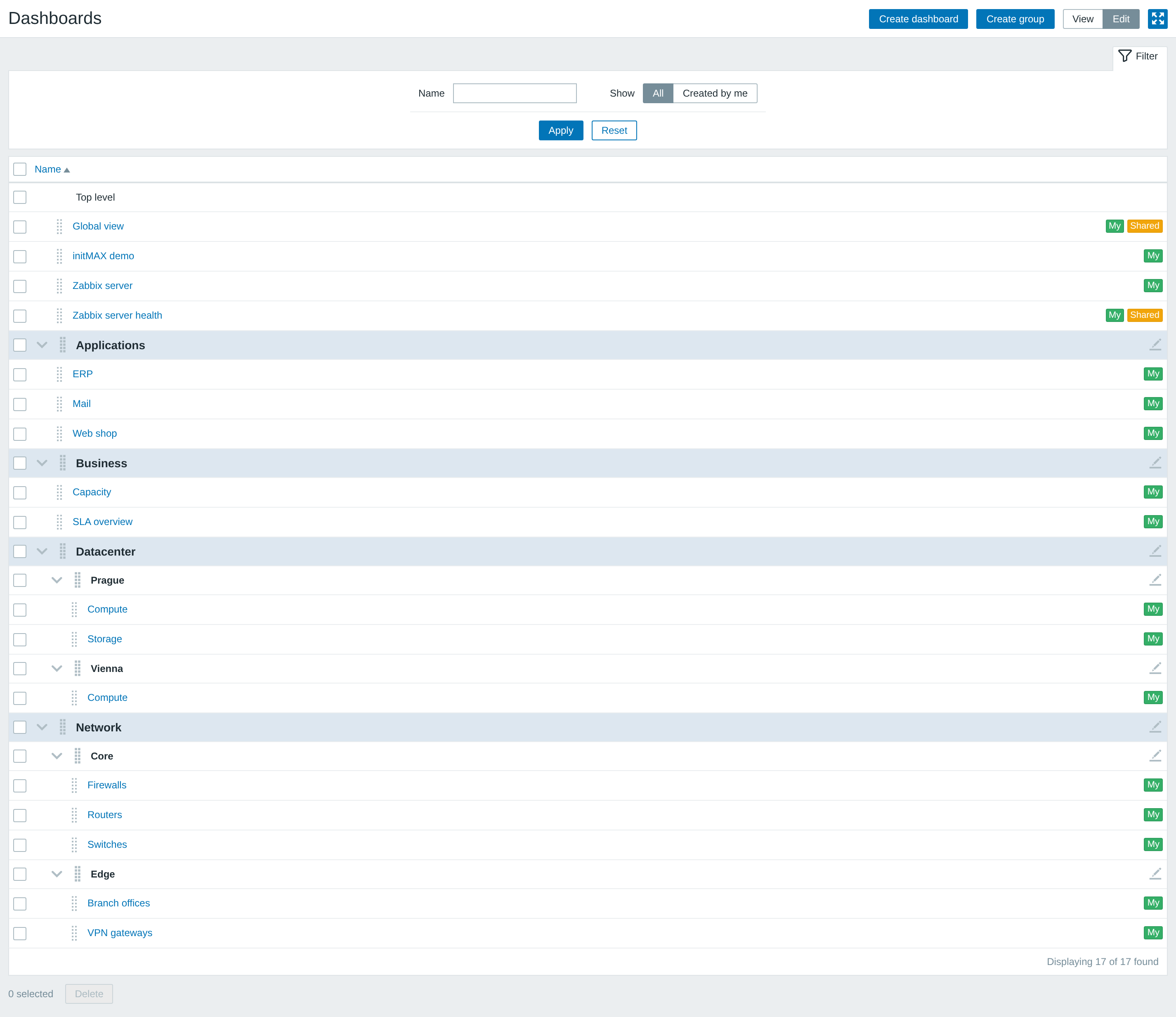Show only Created by me dashboards
The height and width of the screenshot is (1017, 1176).
click(715, 93)
